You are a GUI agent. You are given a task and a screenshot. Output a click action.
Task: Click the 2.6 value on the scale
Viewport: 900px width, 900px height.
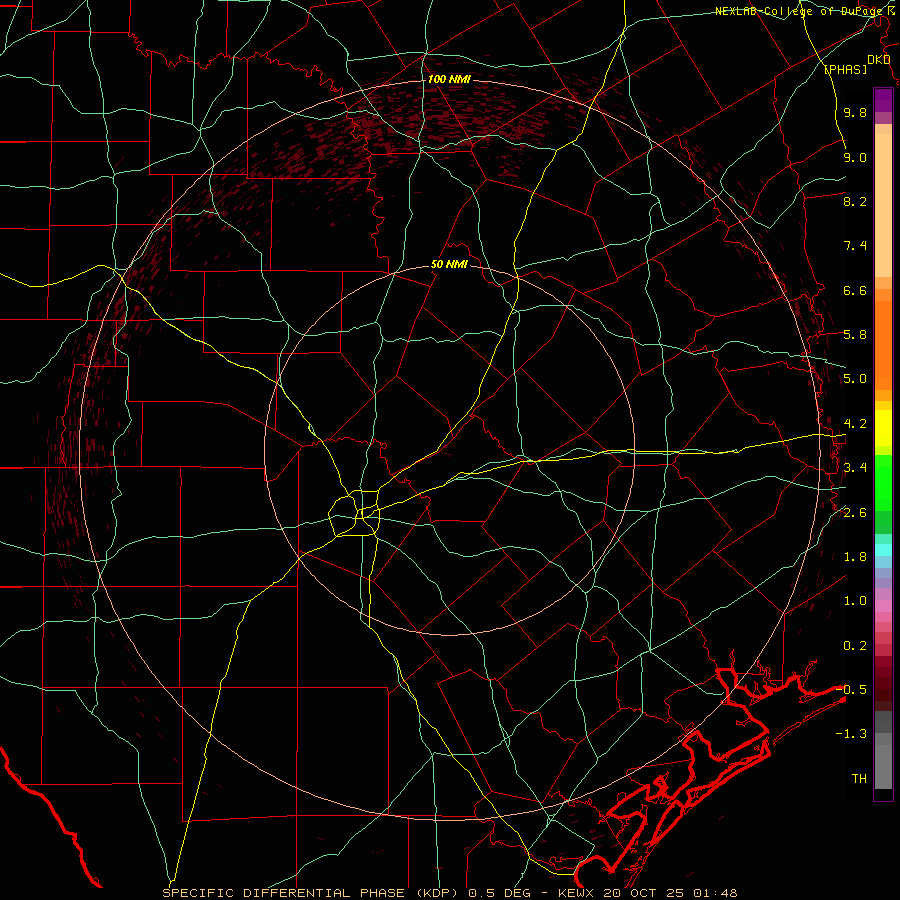click(855, 513)
